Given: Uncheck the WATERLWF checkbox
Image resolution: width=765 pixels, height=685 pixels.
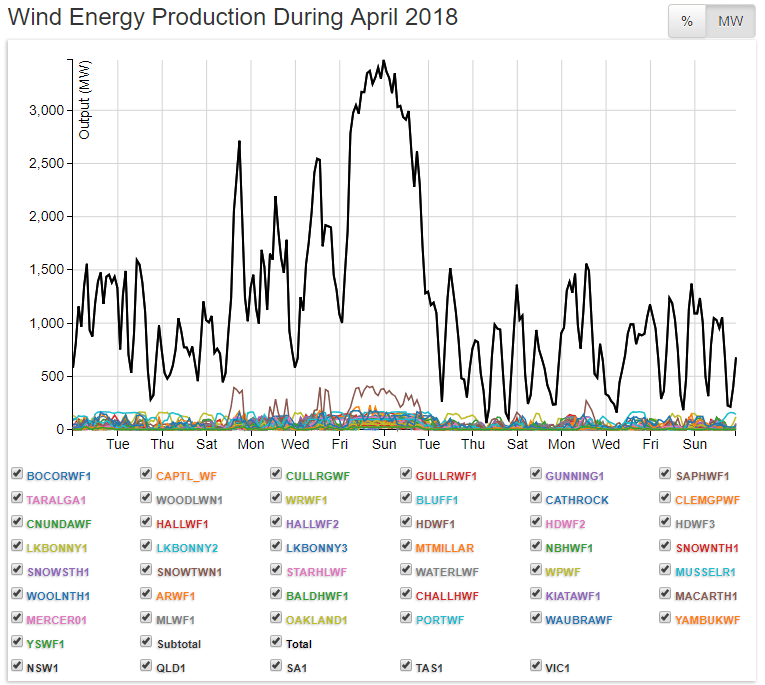Looking at the screenshot, I should tap(407, 571).
